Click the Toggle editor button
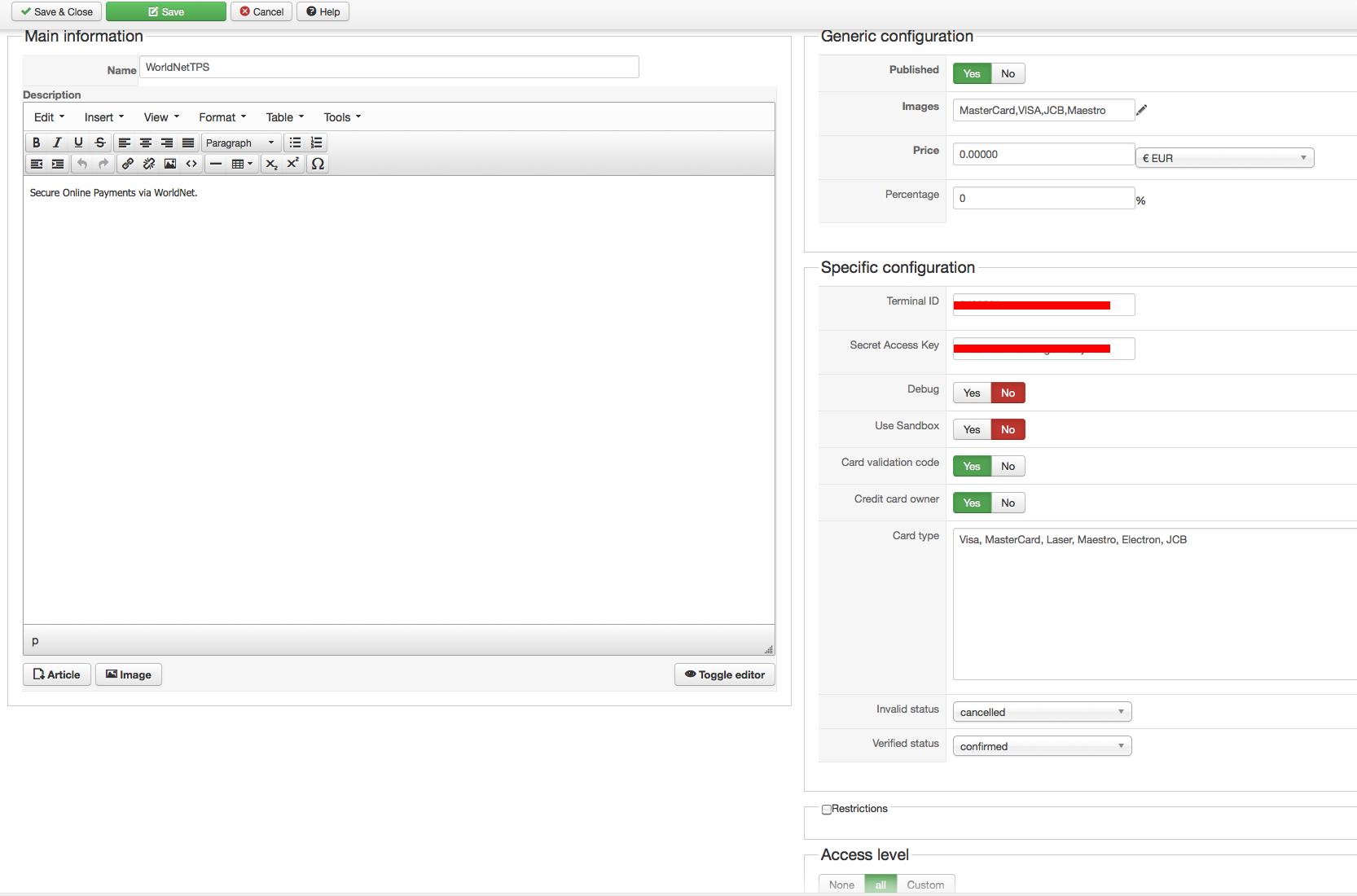Viewport: 1357px width, 896px height. 725,674
